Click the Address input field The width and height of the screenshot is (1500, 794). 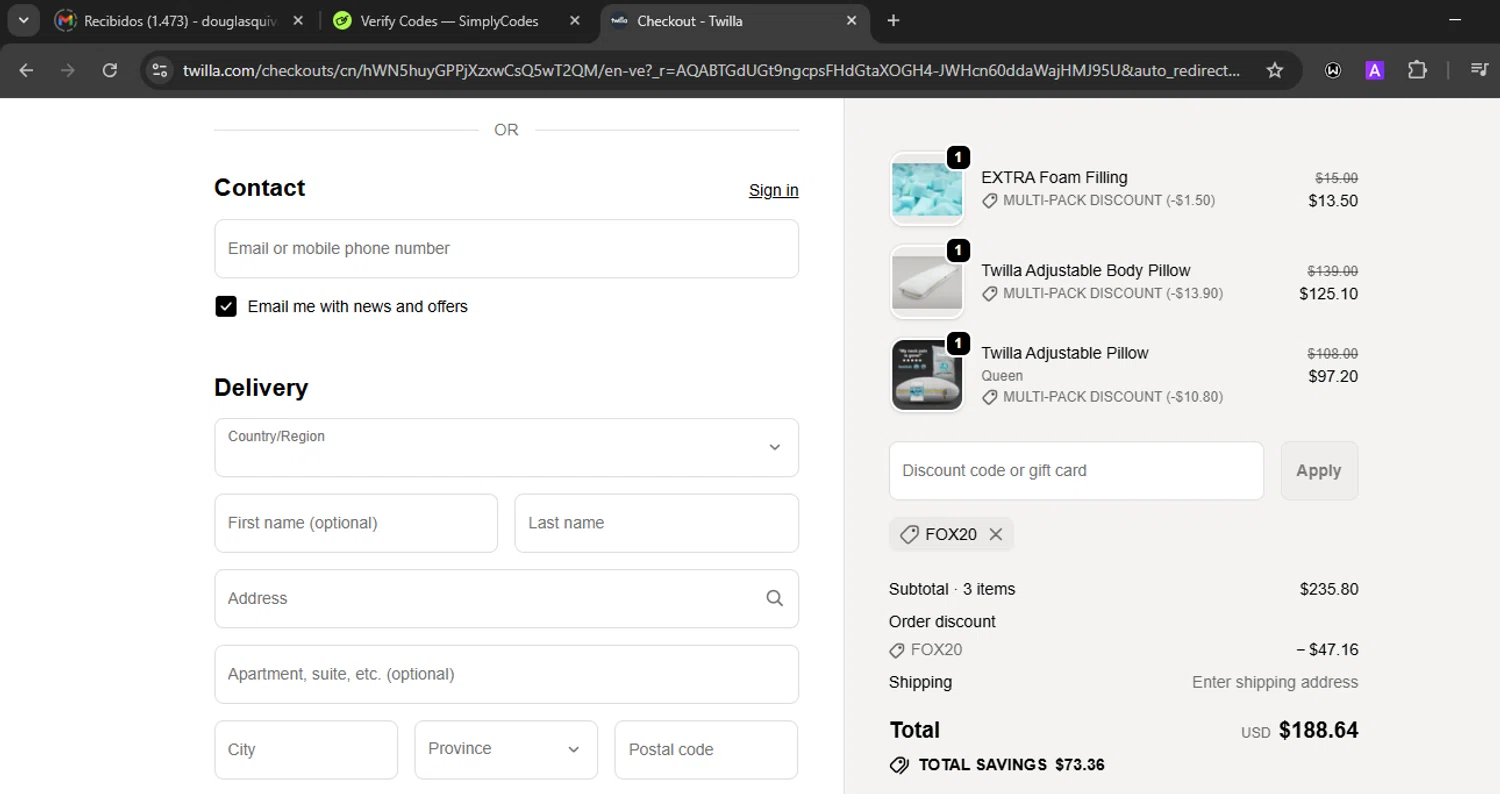[506, 598]
